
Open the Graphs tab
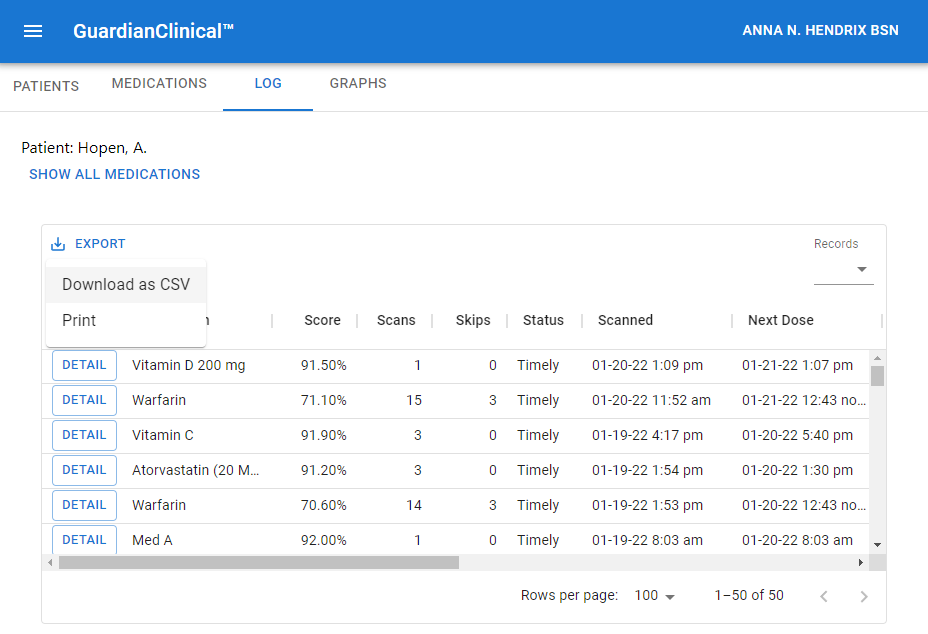click(358, 84)
